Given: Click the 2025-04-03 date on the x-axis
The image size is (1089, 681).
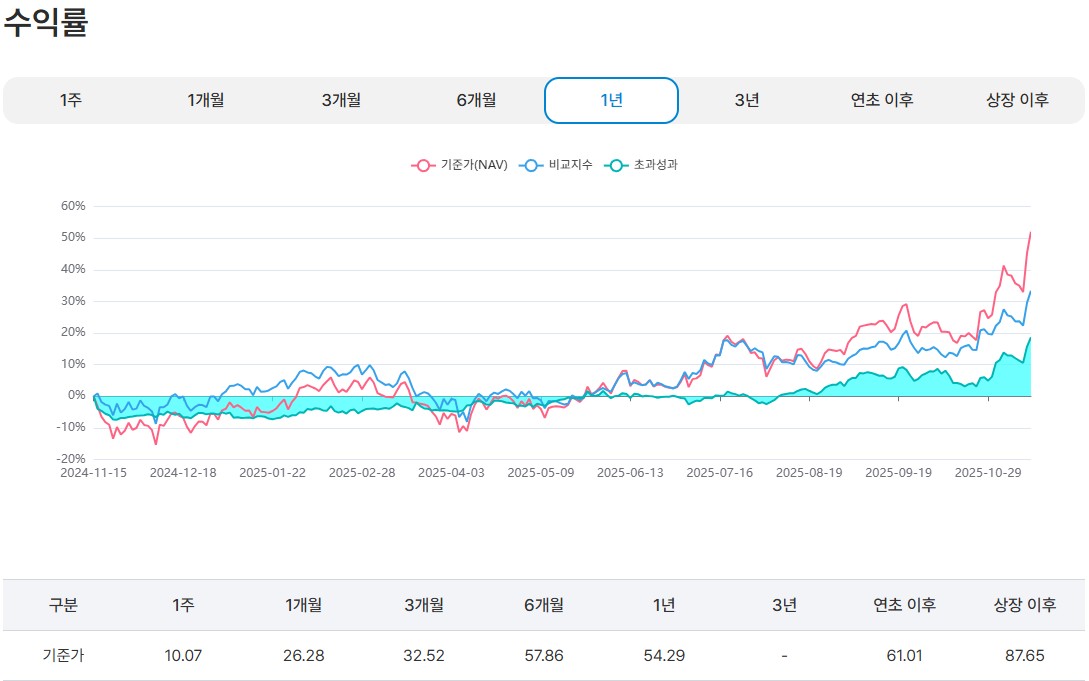Looking at the screenshot, I should (451, 473).
